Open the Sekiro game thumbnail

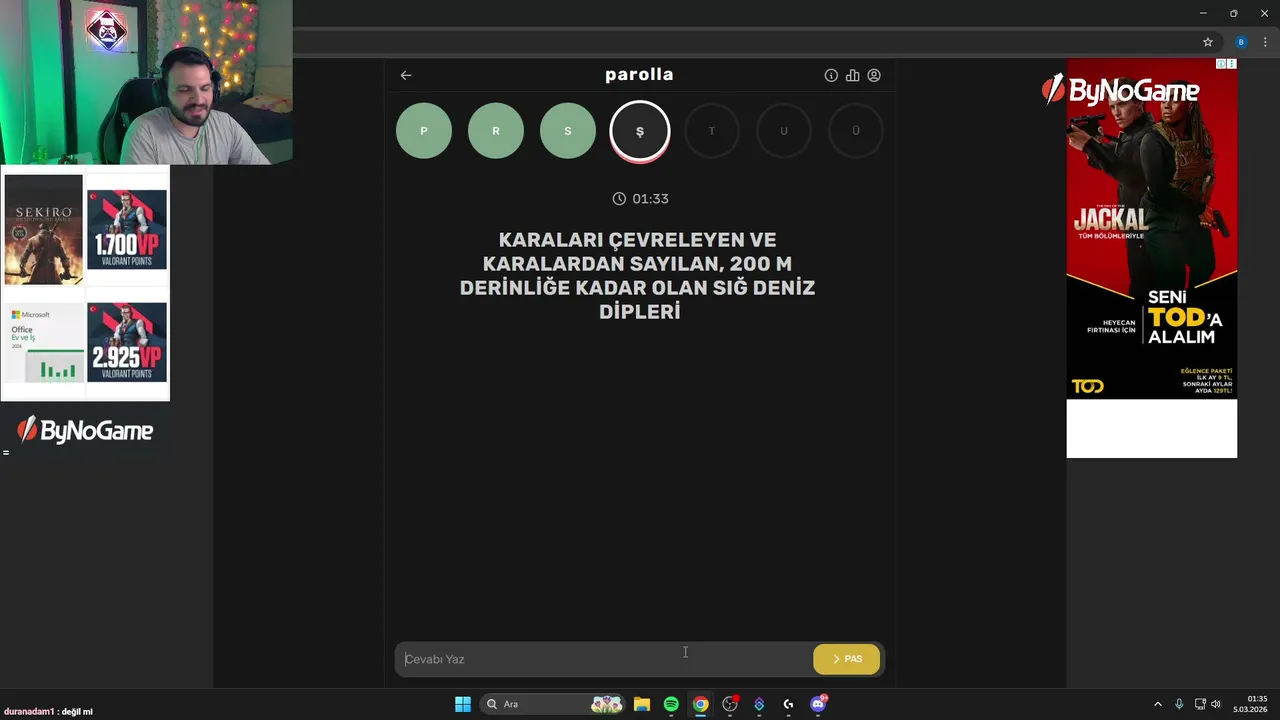pos(43,230)
